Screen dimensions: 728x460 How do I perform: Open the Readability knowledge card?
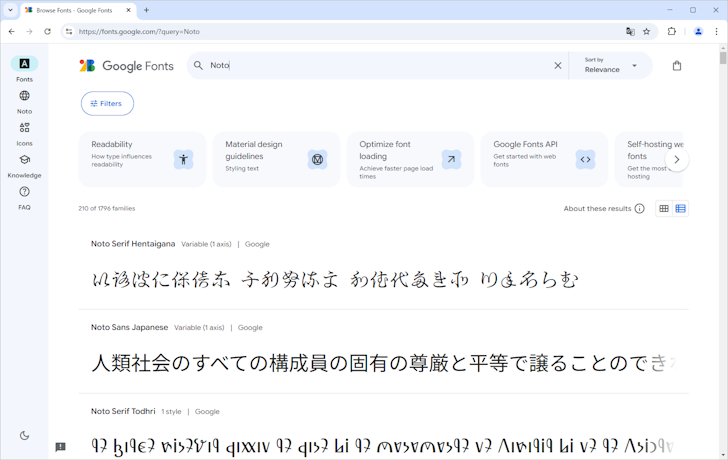[142, 159]
